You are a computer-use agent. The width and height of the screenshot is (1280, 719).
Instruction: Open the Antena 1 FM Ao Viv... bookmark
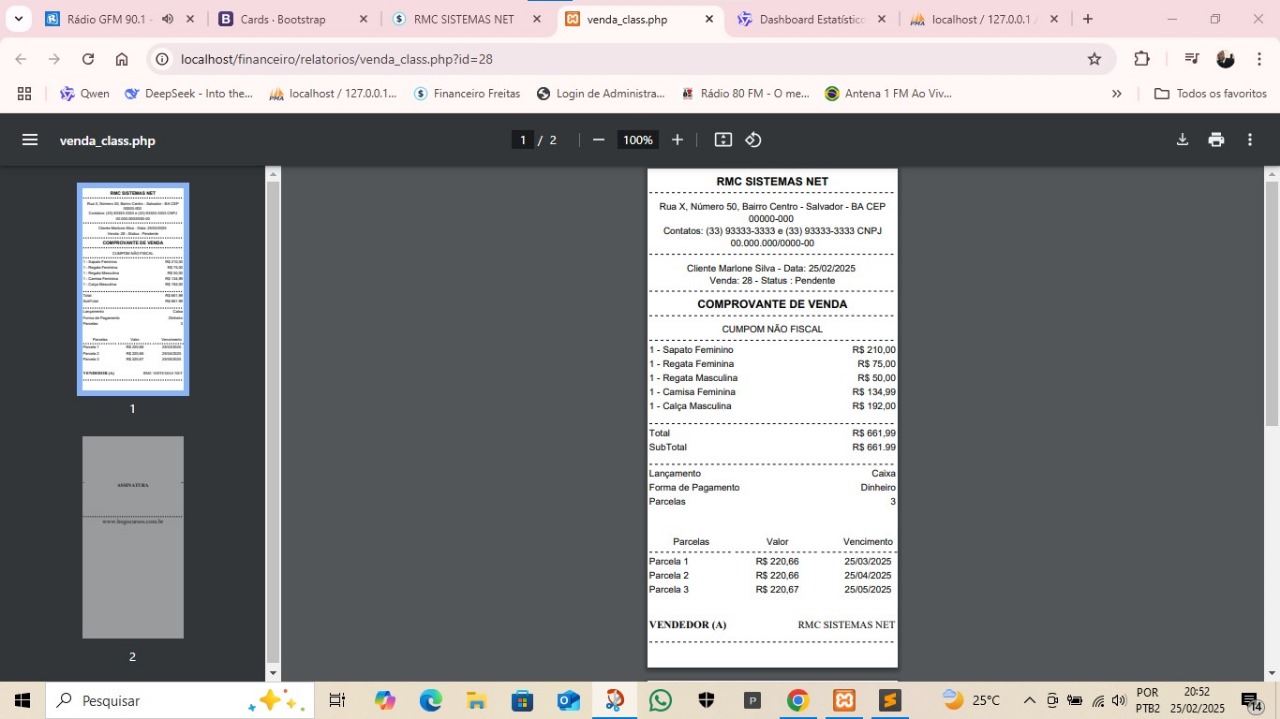click(x=888, y=94)
